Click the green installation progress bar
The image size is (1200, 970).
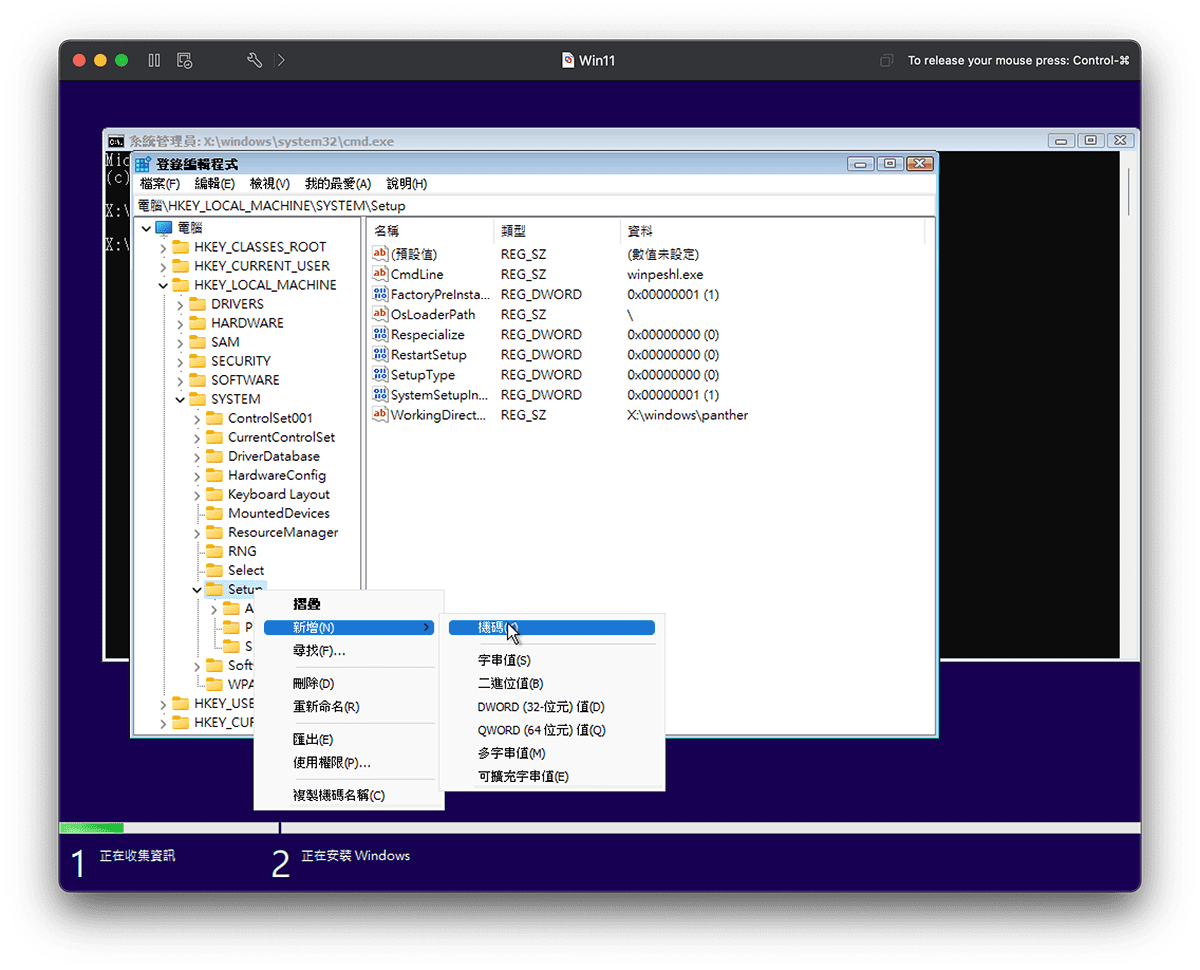90,828
